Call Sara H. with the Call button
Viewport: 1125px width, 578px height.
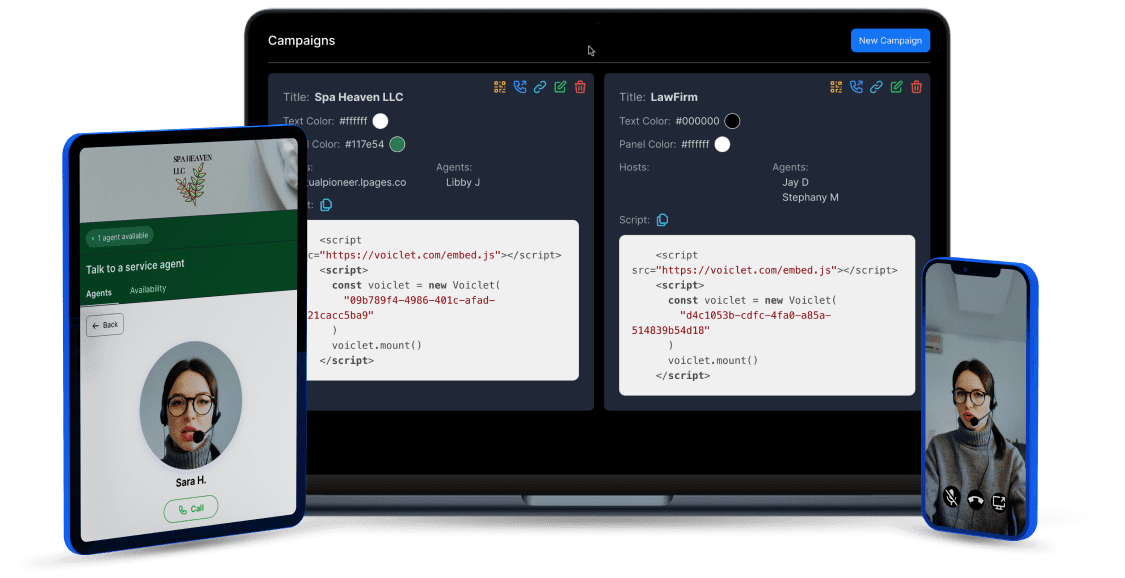click(191, 509)
